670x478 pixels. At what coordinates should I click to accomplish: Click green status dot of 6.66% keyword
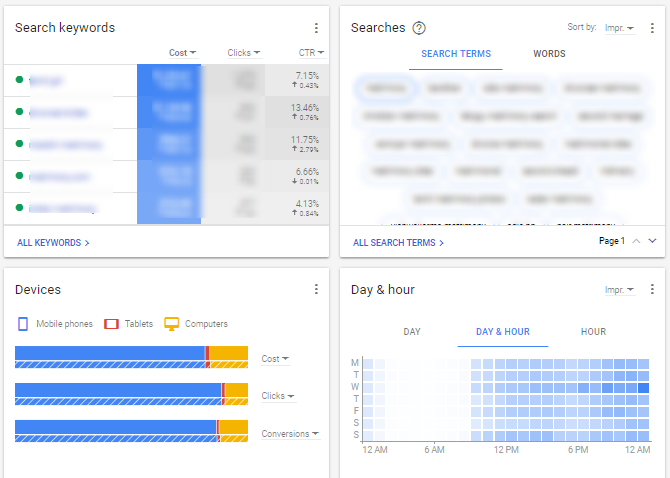[x=19, y=176]
